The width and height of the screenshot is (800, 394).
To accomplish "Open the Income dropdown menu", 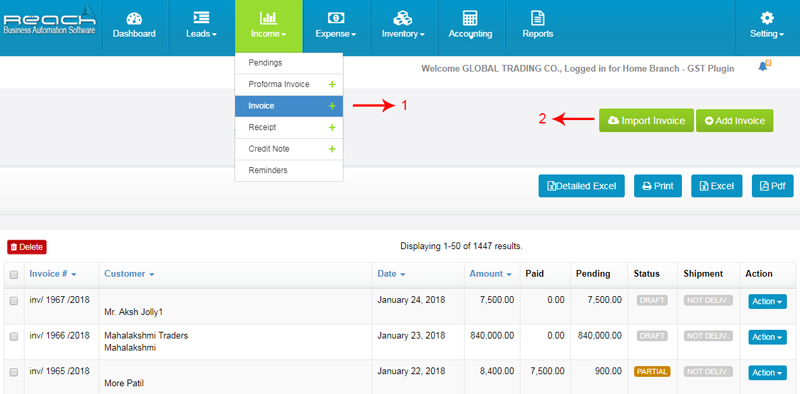I will click(268, 27).
